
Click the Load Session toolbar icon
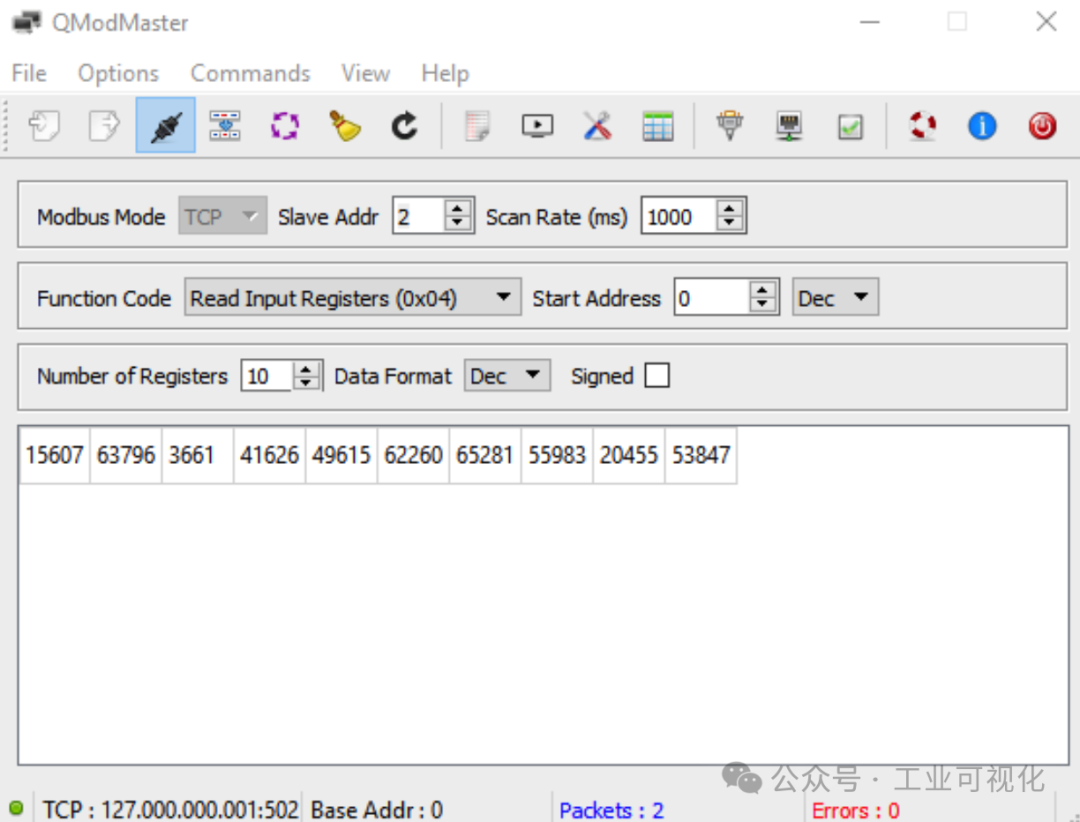coord(44,126)
